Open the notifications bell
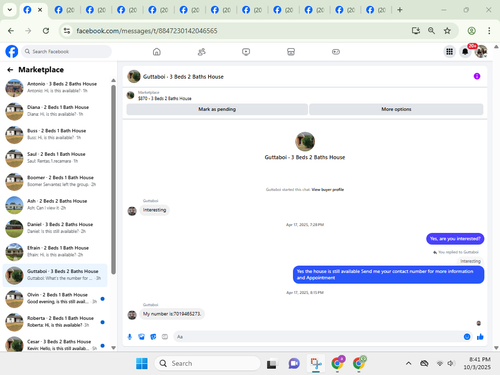 pos(465,52)
